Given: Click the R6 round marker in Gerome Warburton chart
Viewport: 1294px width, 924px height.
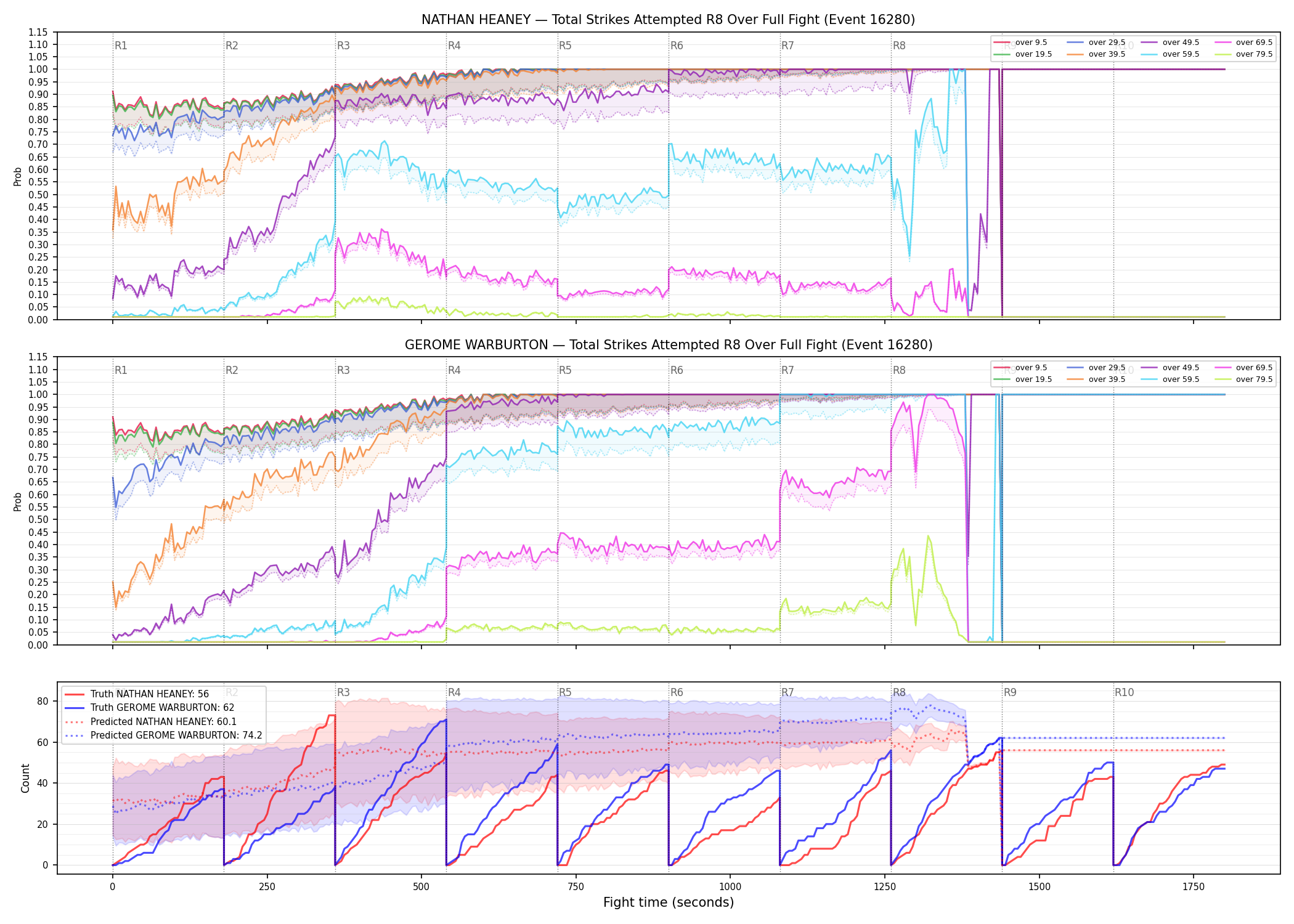Looking at the screenshot, I should coord(677,370).
